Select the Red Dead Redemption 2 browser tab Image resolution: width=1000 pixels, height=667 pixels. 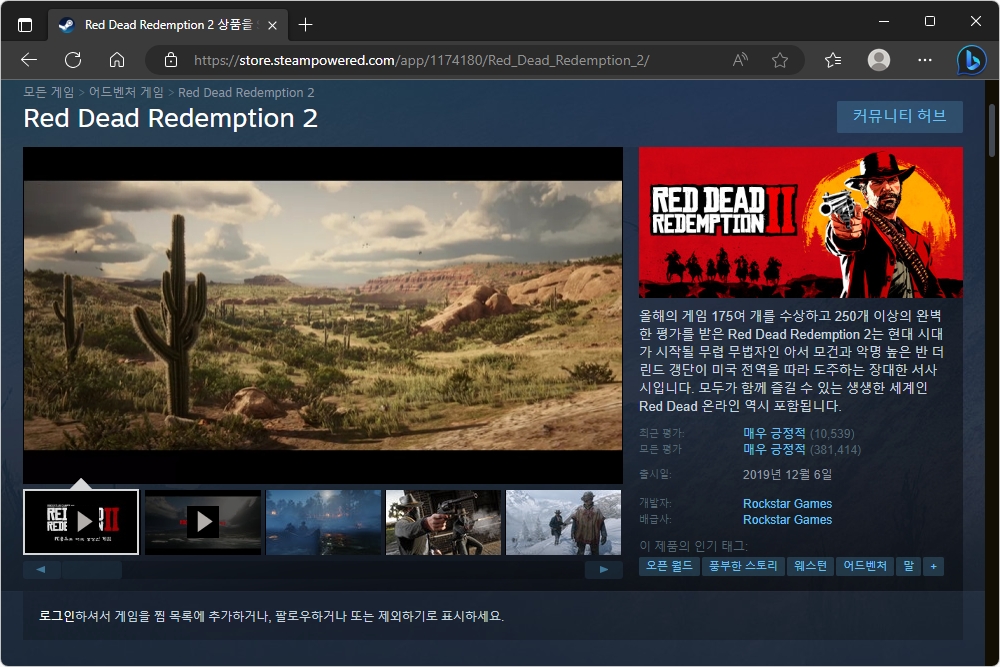[x=168, y=25]
